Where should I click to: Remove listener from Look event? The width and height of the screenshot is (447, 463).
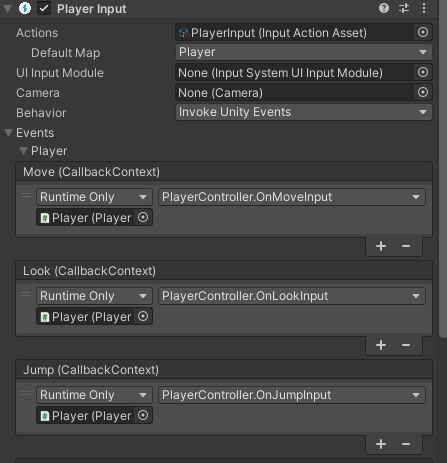(406, 345)
